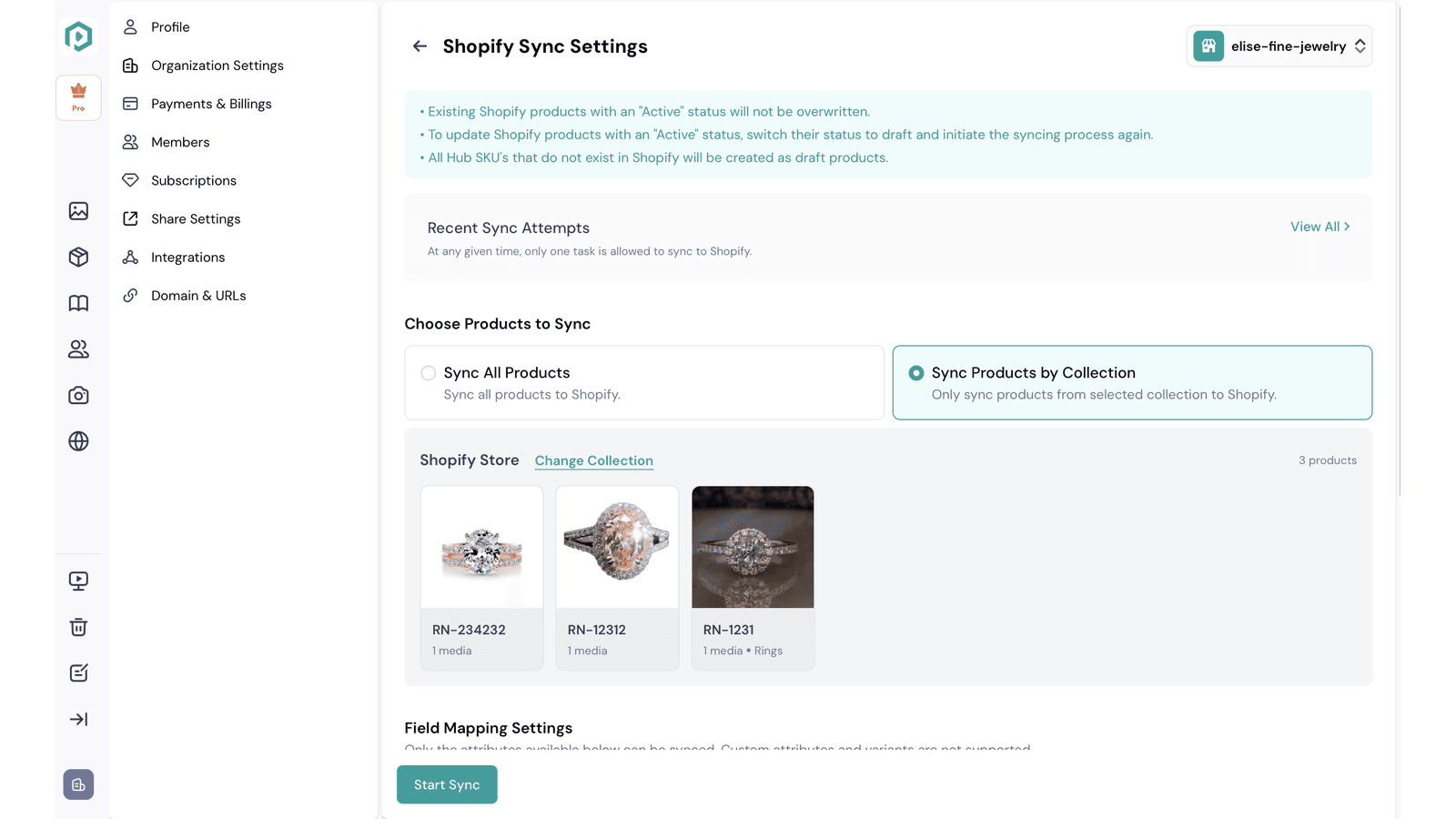
Task: Click the Start Sync button
Action: [x=447, y=784]
